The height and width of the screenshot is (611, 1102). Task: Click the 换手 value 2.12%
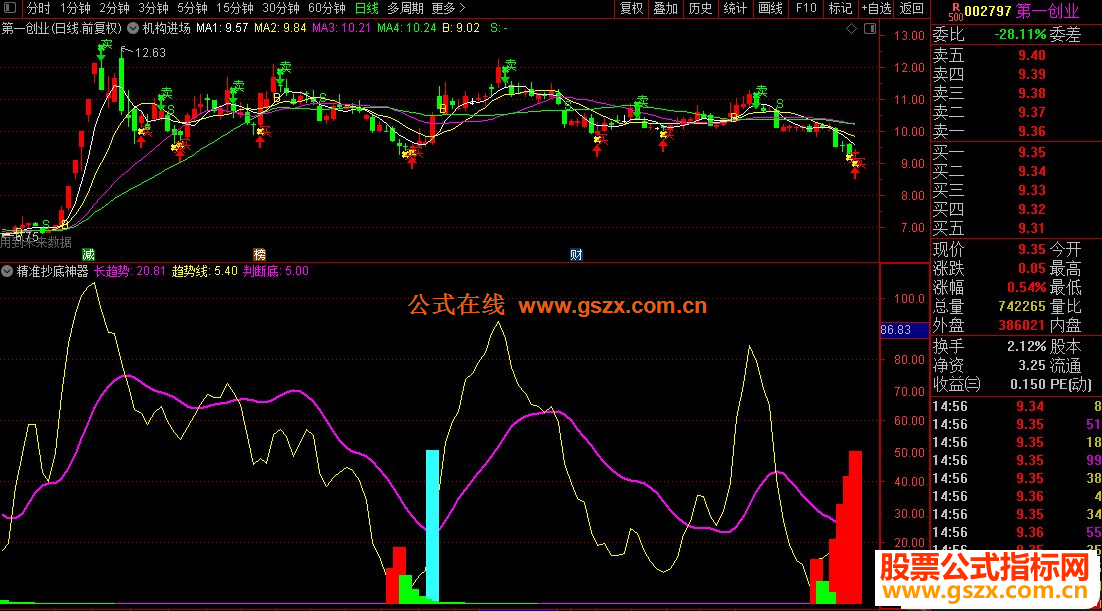point(1026,347)
